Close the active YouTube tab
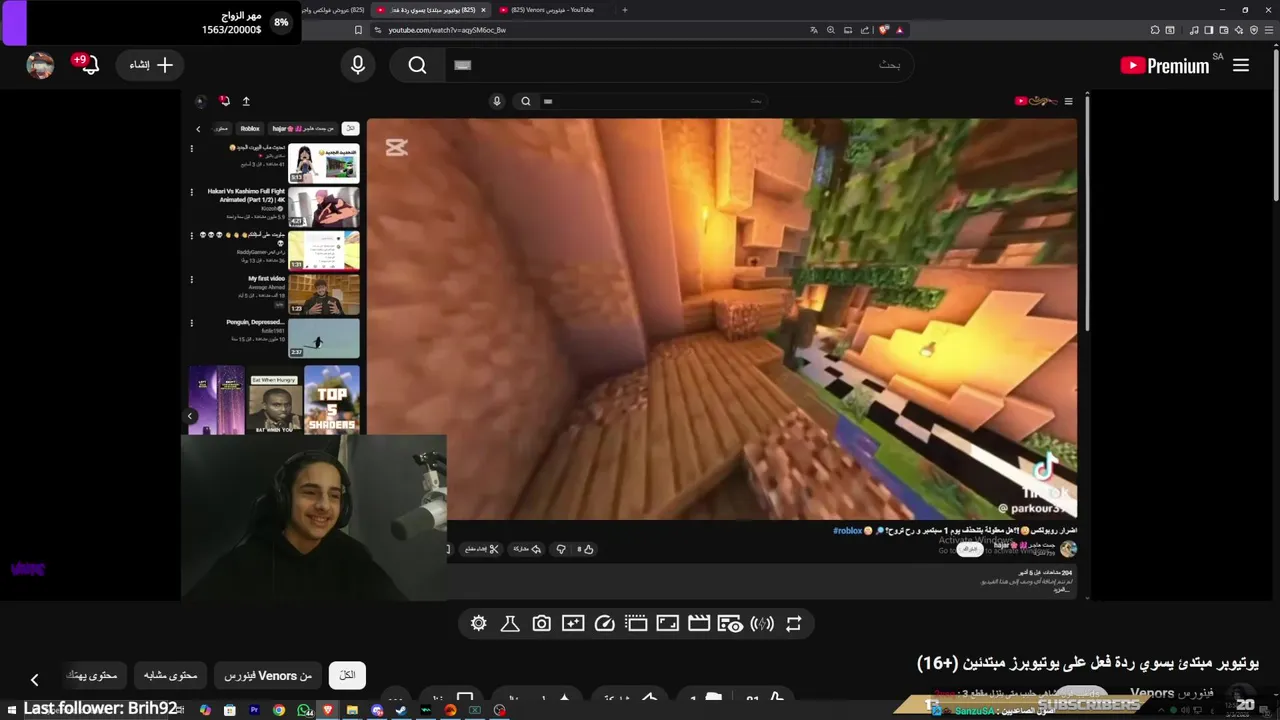Viewport: 1280px width, 720px height. coord(484,10)
